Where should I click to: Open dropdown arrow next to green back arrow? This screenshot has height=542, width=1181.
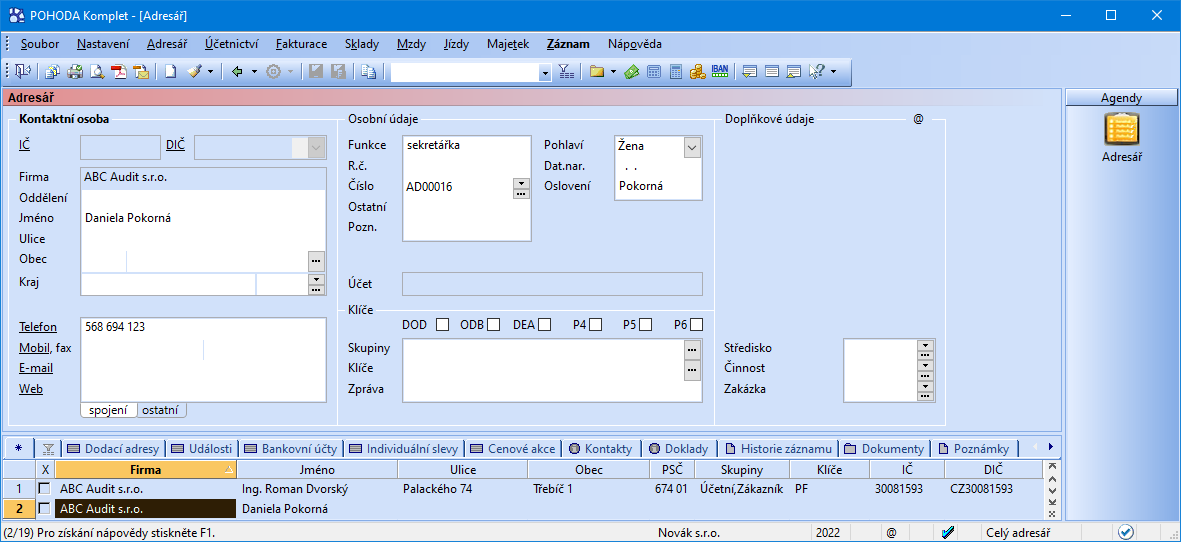click(255, 72)
